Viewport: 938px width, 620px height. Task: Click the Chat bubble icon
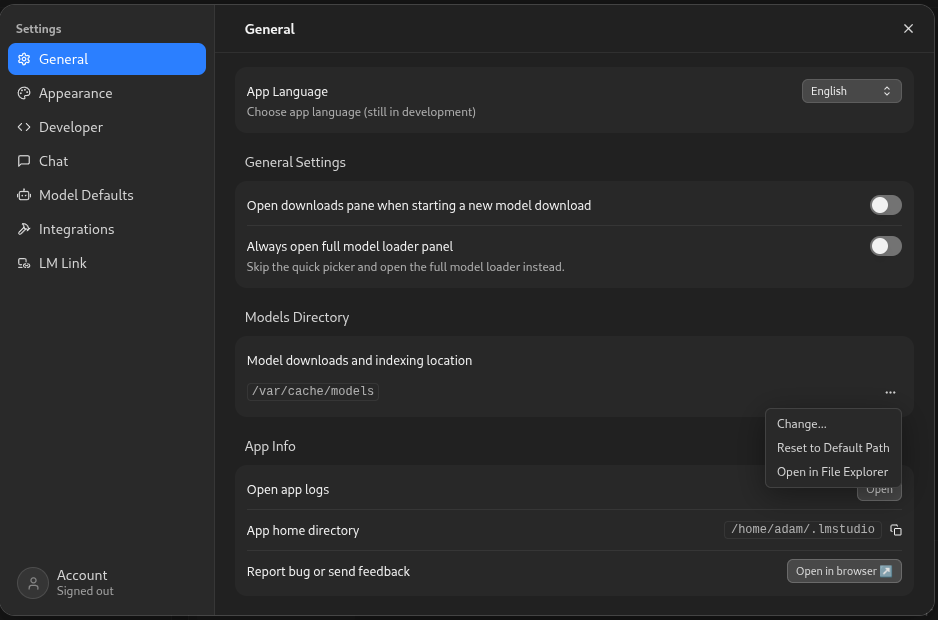[24, 161]
